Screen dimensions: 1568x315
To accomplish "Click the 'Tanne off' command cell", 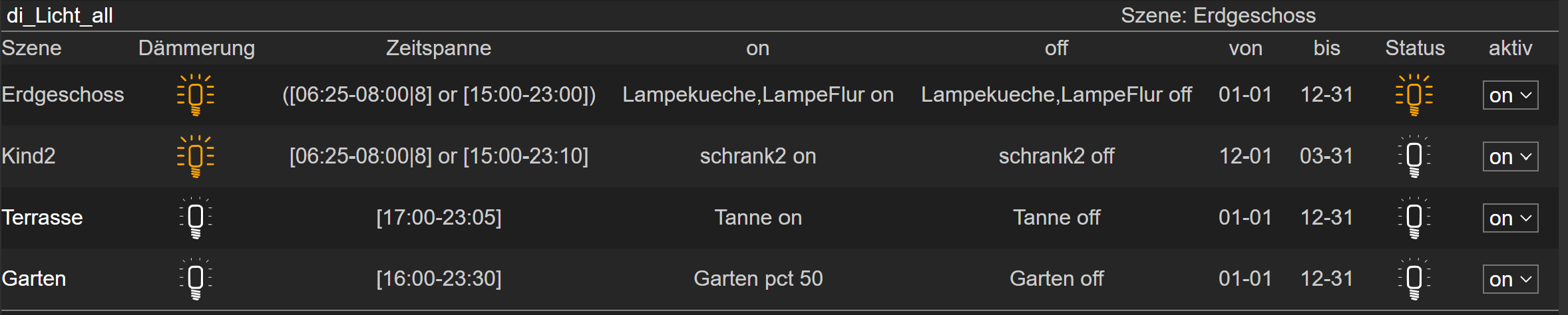I will (1056, 217).
